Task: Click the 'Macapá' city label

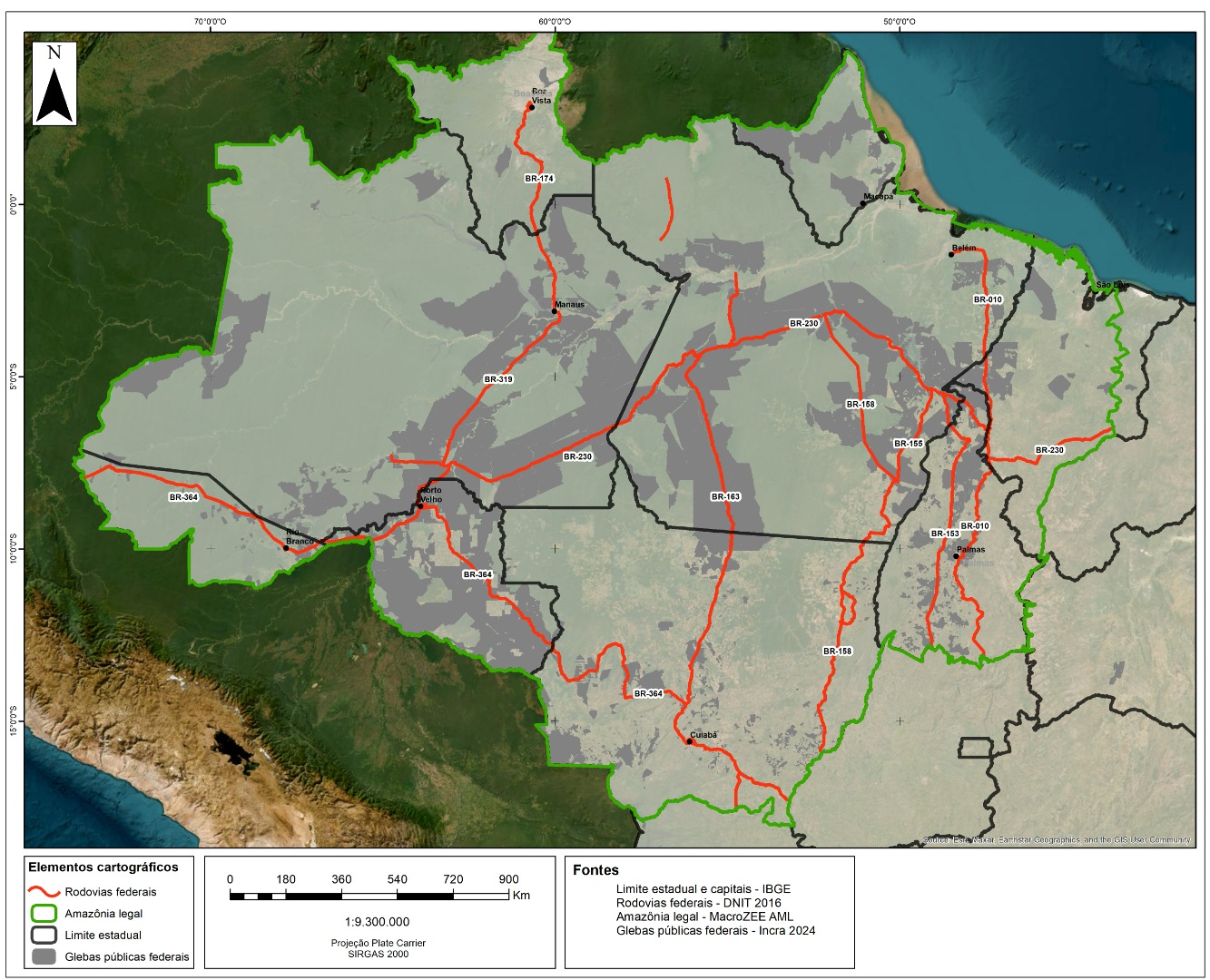Action: (x=879, y=197)
